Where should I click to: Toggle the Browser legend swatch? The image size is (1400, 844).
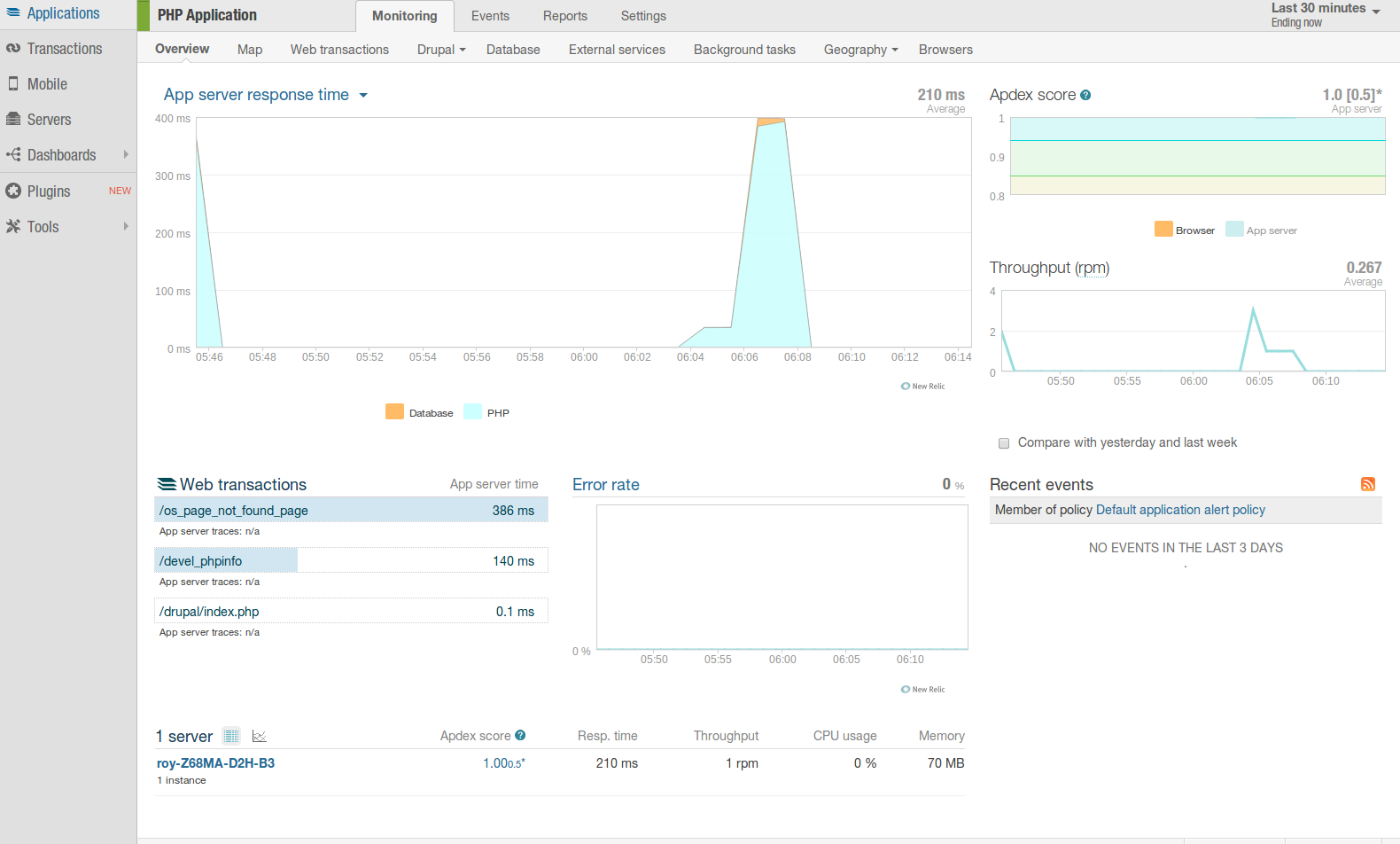point(1163,229)
